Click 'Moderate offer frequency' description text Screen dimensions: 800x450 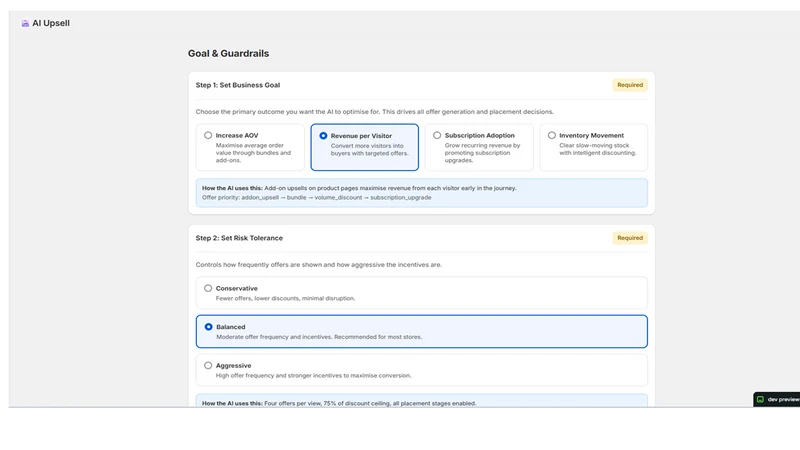[x=319, y=337]
